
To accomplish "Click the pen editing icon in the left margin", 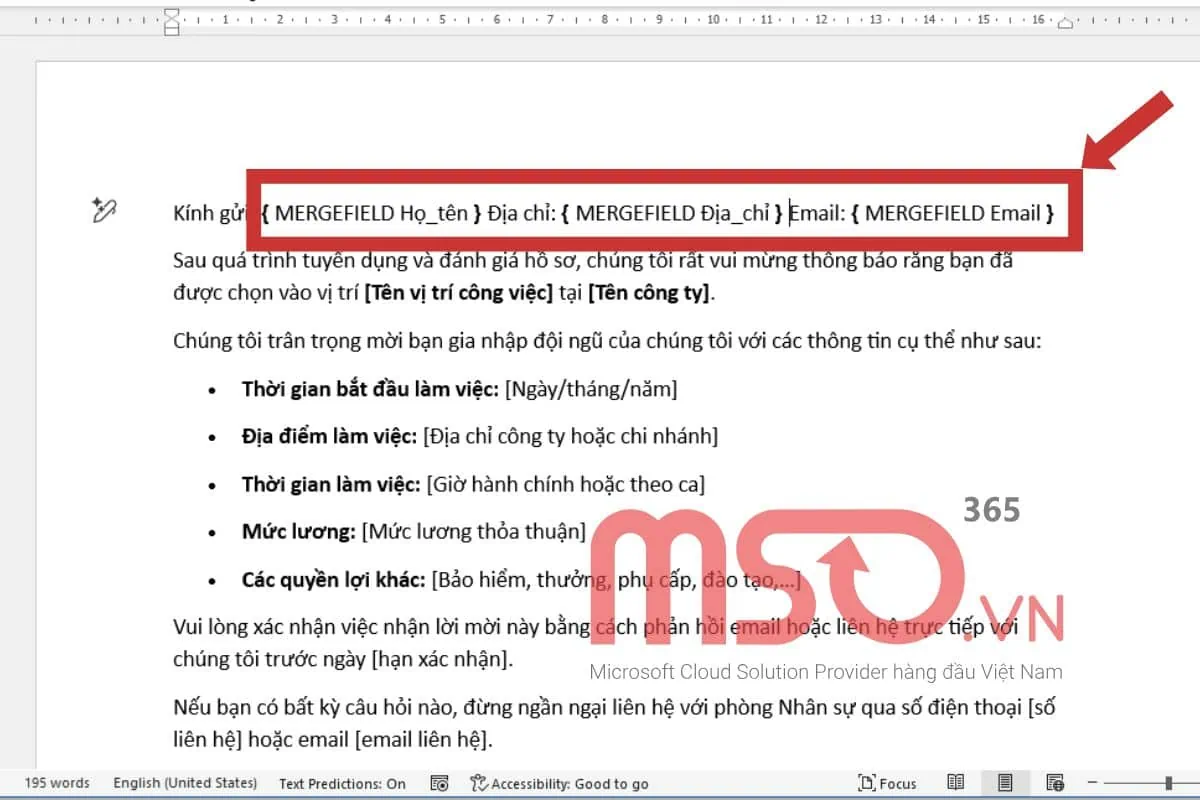I will pos(104,210).
